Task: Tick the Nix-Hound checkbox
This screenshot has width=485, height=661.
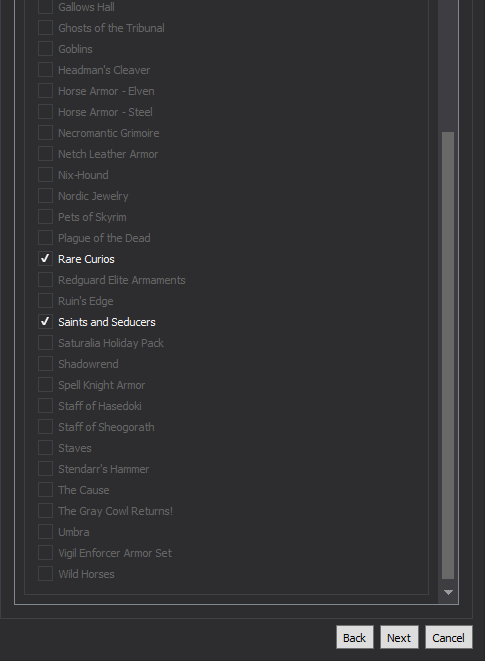Action: [45, 175]
